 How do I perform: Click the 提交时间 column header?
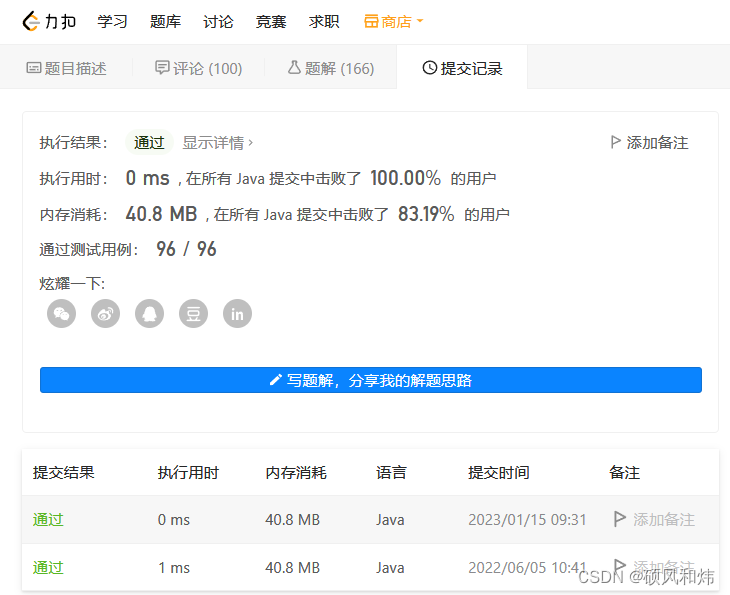499,473
